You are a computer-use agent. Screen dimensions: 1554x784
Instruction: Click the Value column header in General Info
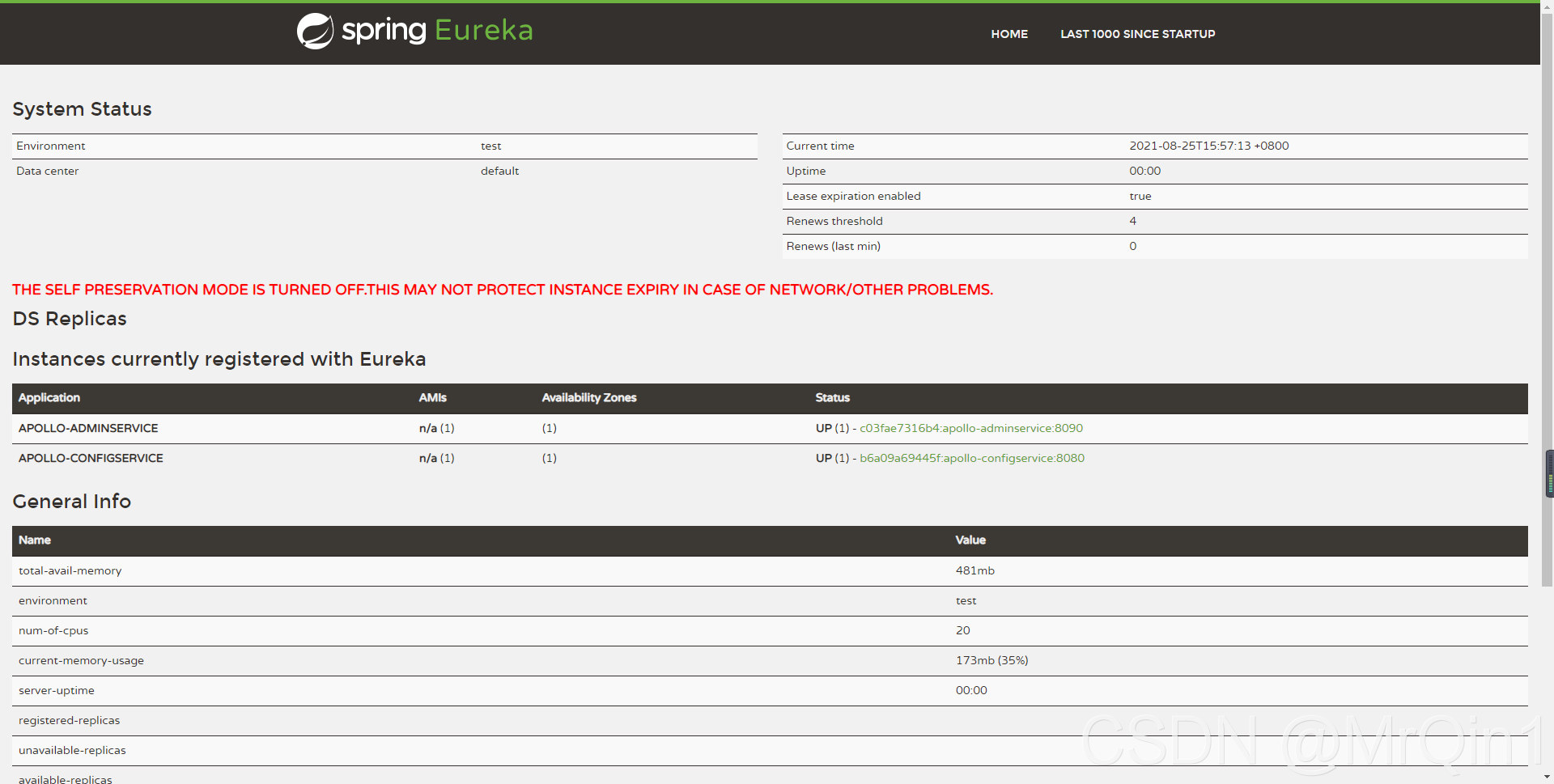(970, 540)
